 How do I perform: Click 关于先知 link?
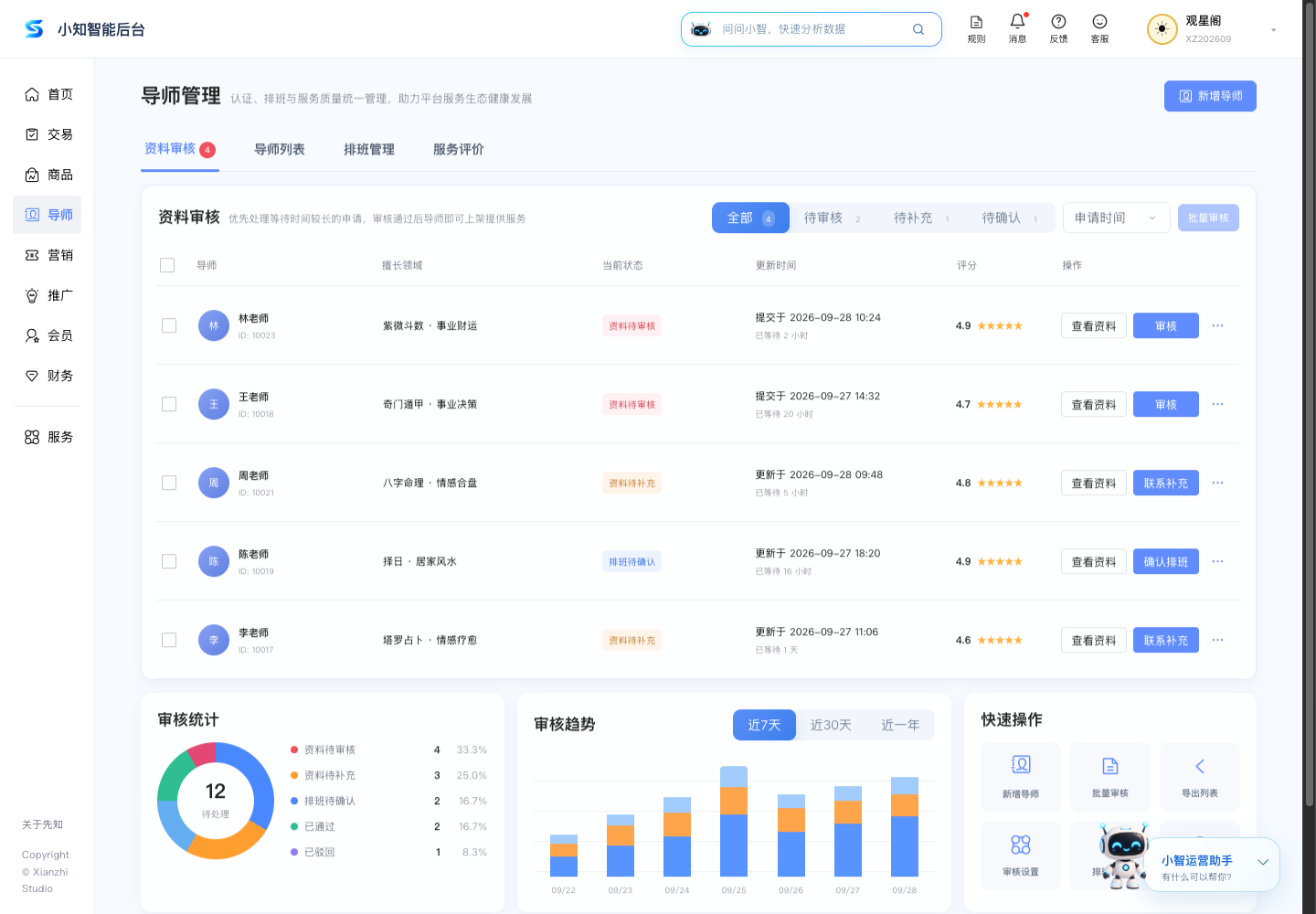(x=42, y=824)
